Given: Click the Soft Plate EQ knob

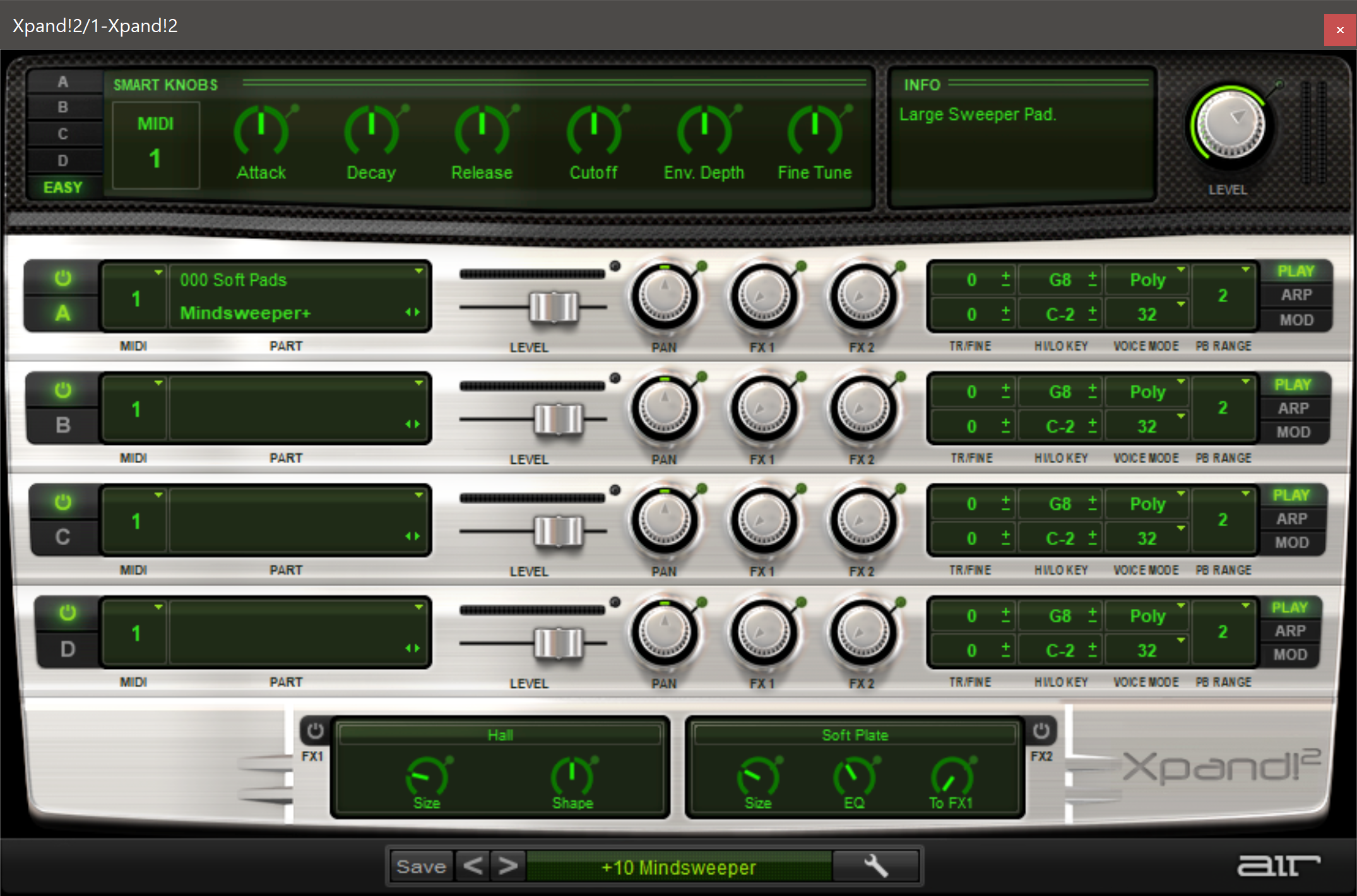Looking at the screenshot, I should pos(854,776).
